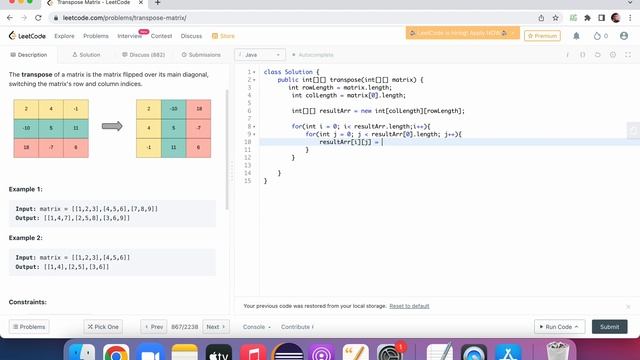Click the description panel scrollbar
640x360 pixels.
[x=227, y=149]
